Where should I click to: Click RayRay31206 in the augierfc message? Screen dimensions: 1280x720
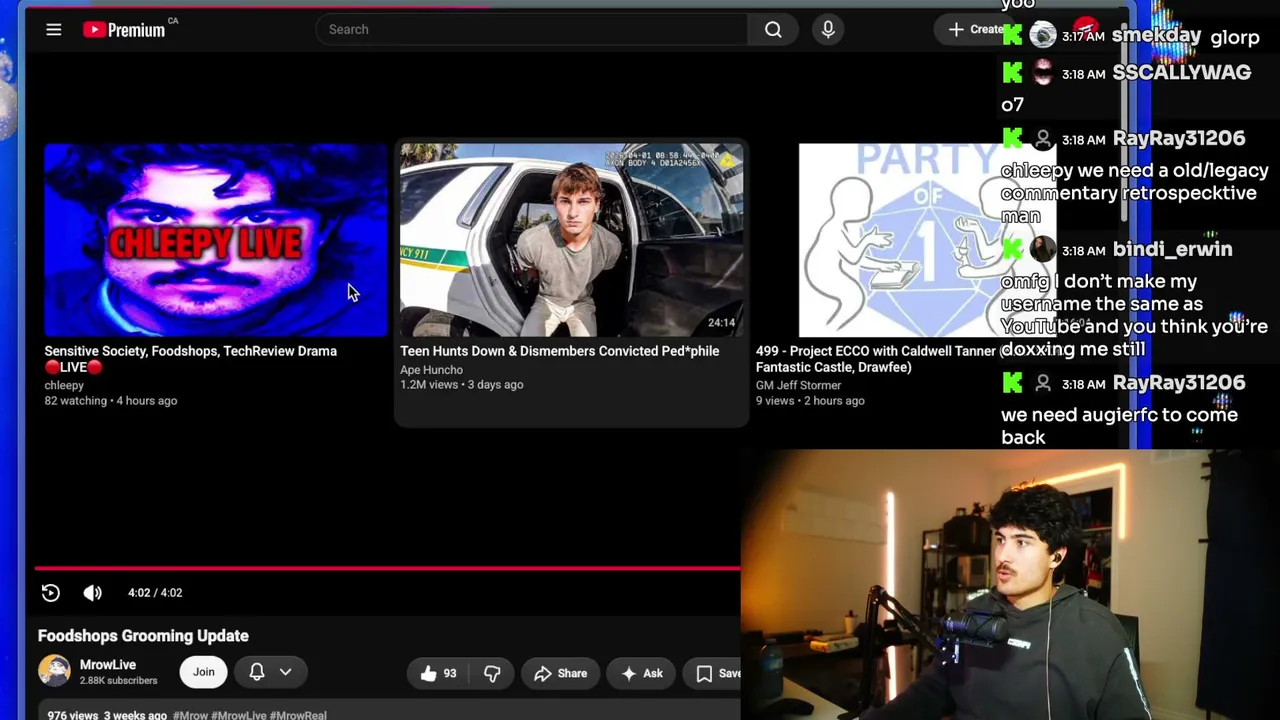pyautogui.click(x=1178, y=383)
